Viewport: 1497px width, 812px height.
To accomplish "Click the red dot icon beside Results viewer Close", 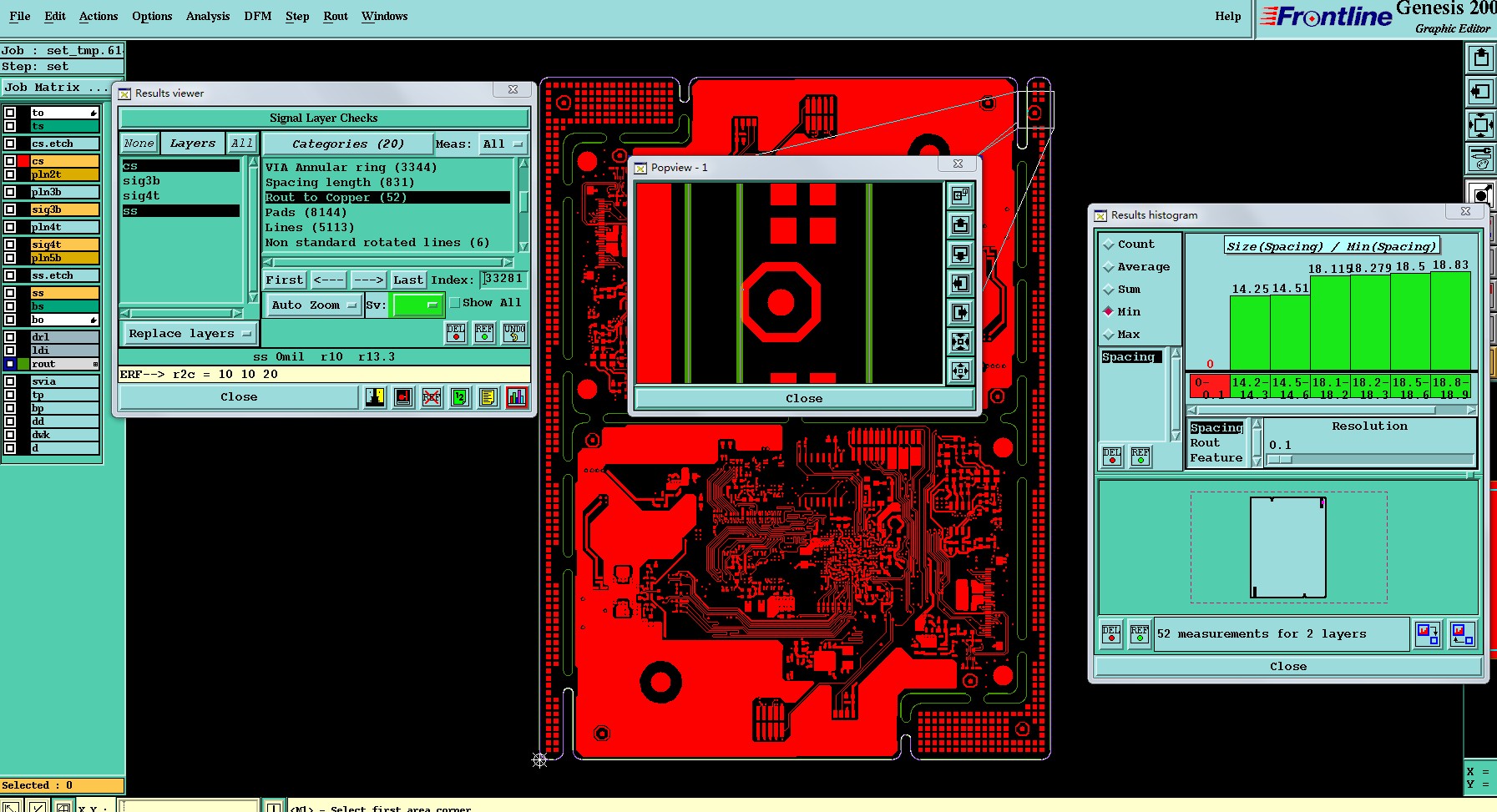I will click(x=403, y=397).
